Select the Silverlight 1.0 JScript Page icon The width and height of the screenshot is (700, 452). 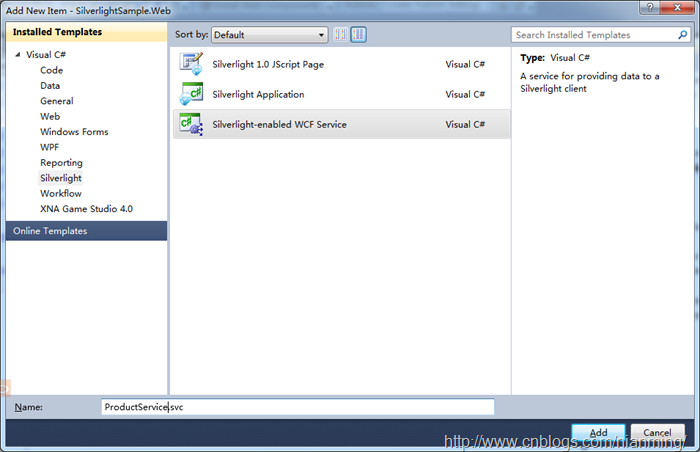191,64
